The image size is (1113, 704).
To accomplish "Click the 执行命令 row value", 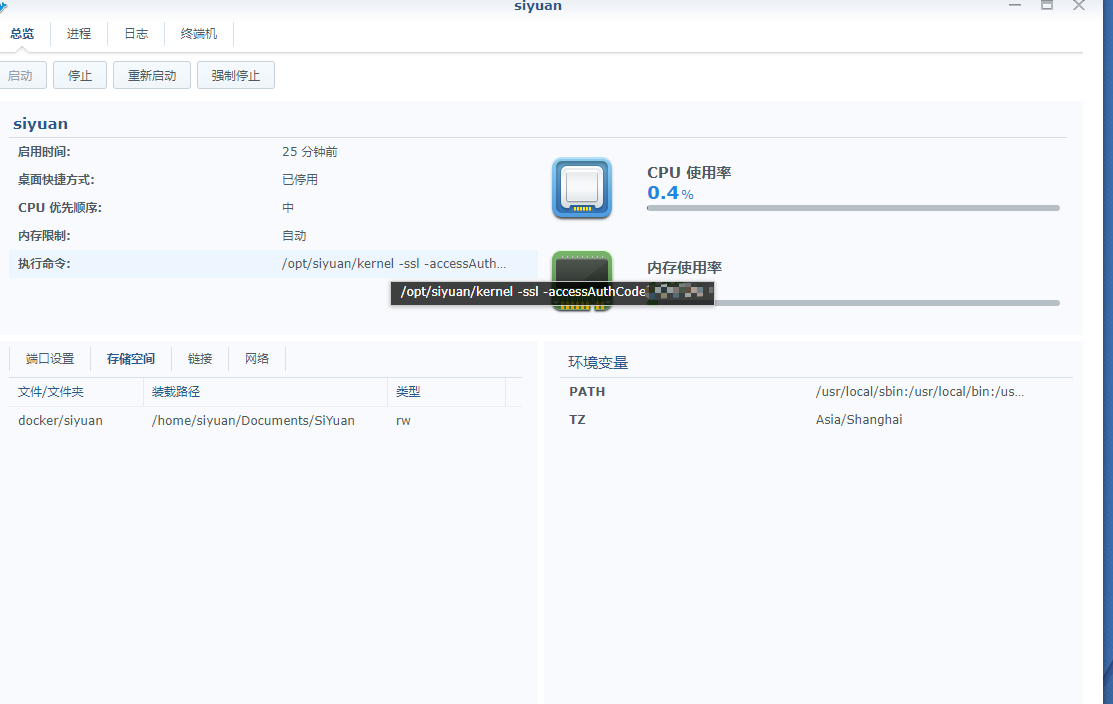I will click(394, 264).
